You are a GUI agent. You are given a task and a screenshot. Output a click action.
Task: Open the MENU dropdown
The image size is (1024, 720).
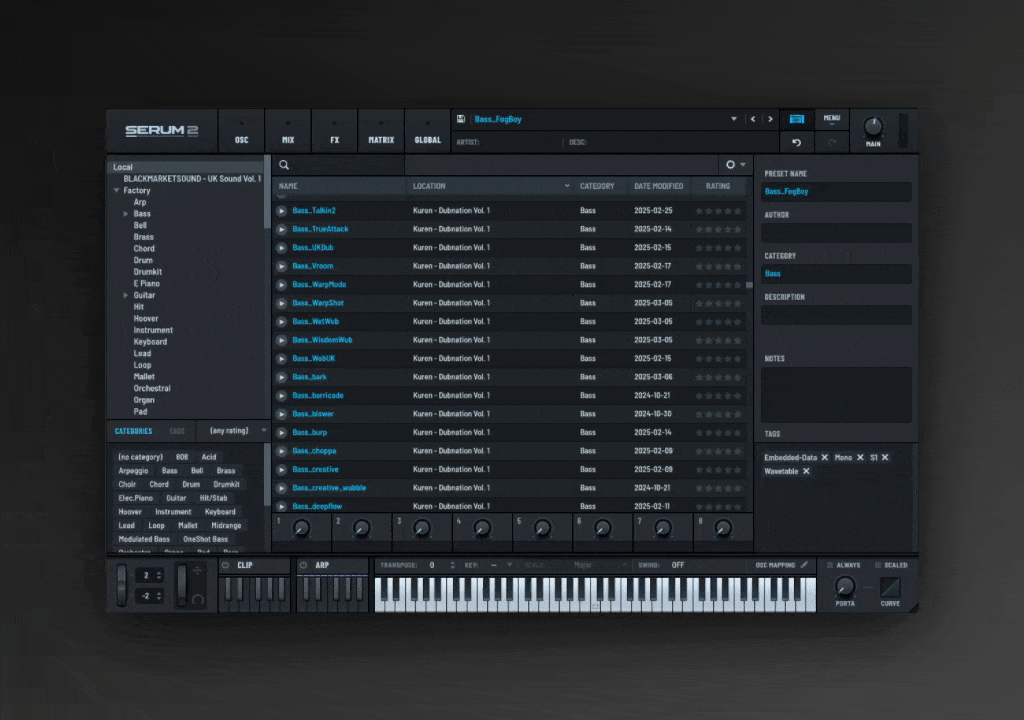pos(832,119)
